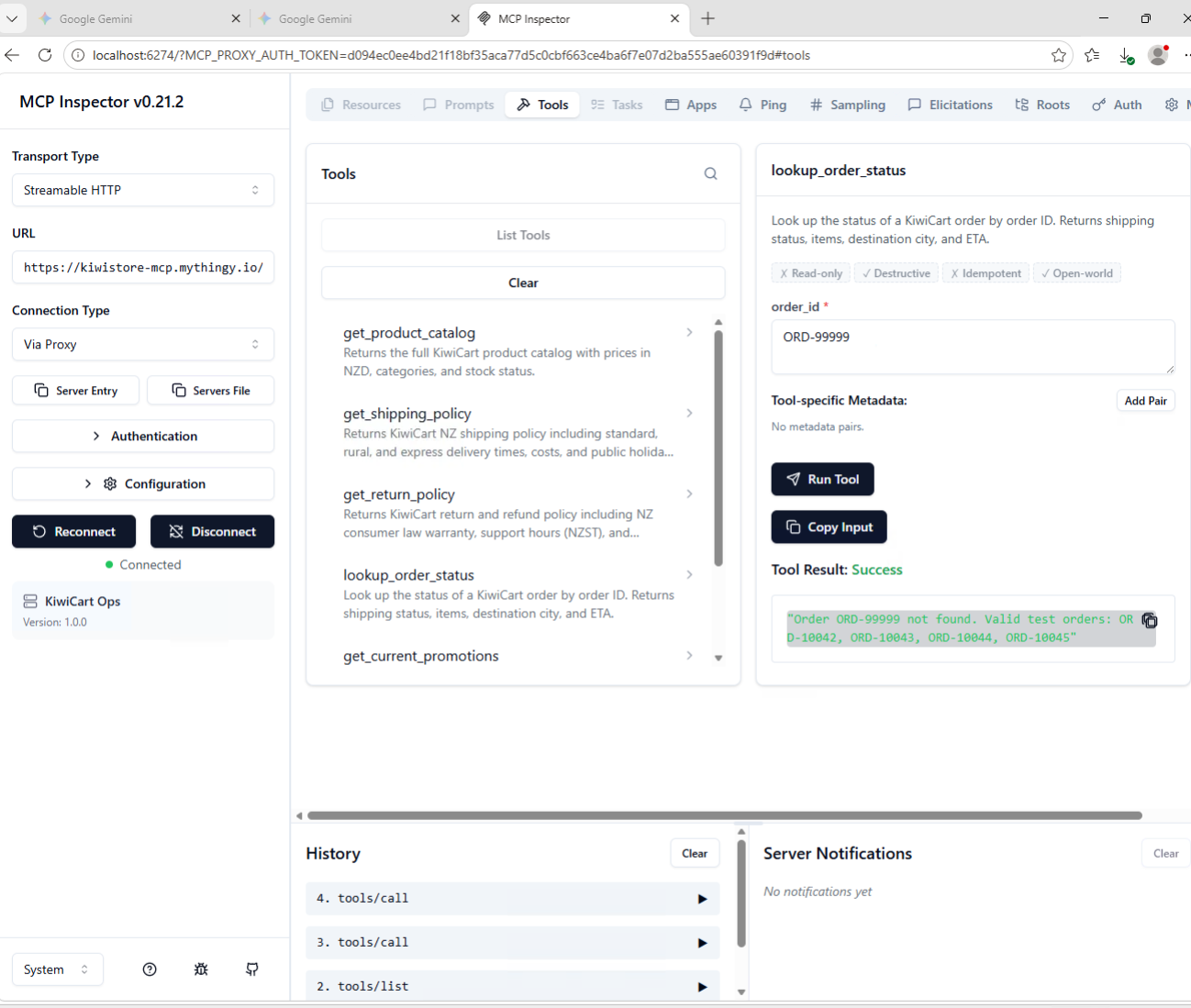The image size is (1191, 1008).
Task: Switch to the Auth tab
Action: pos(1117,105)
